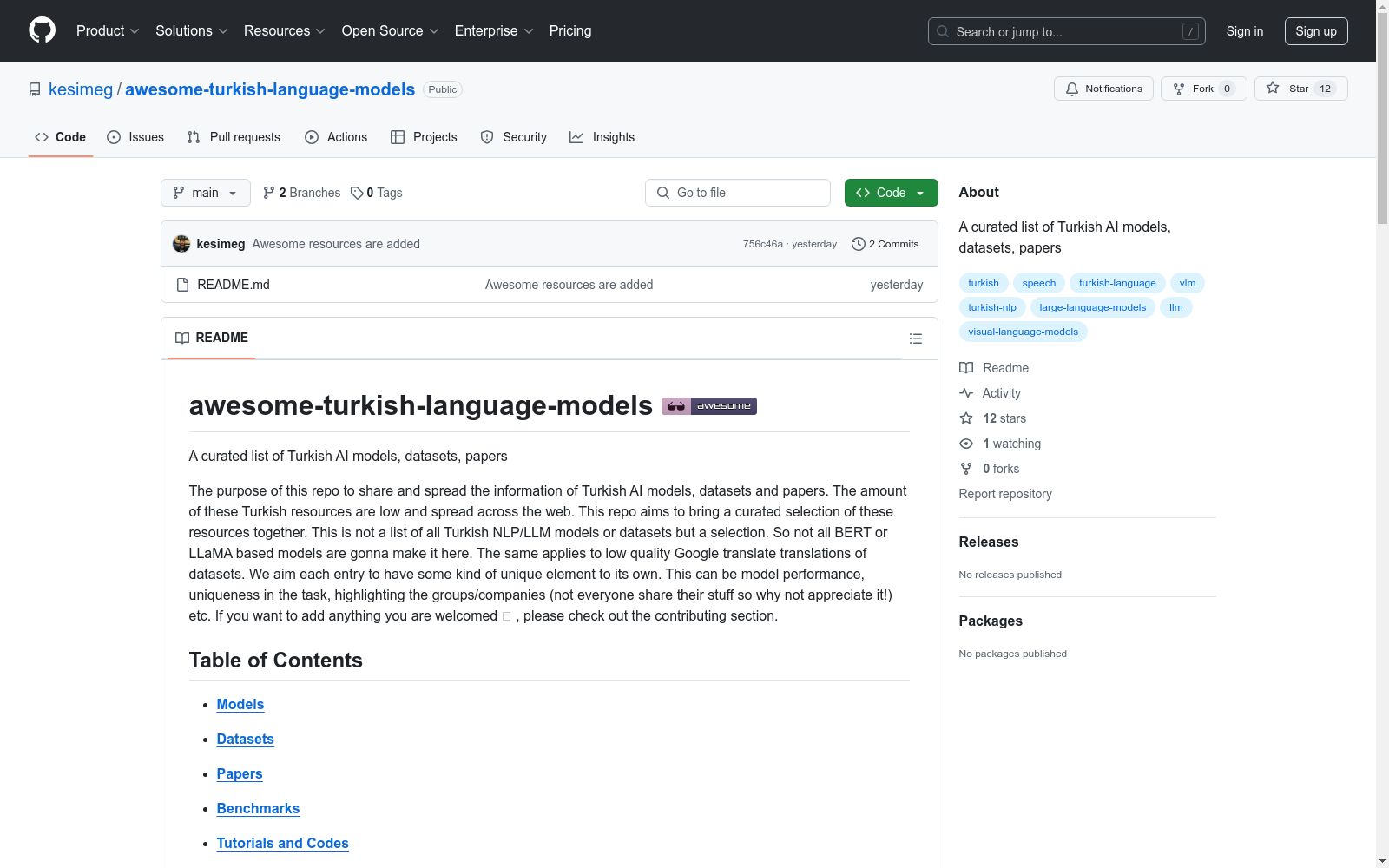
Task: Click the Datasets contents link
Action: [246, 740]
